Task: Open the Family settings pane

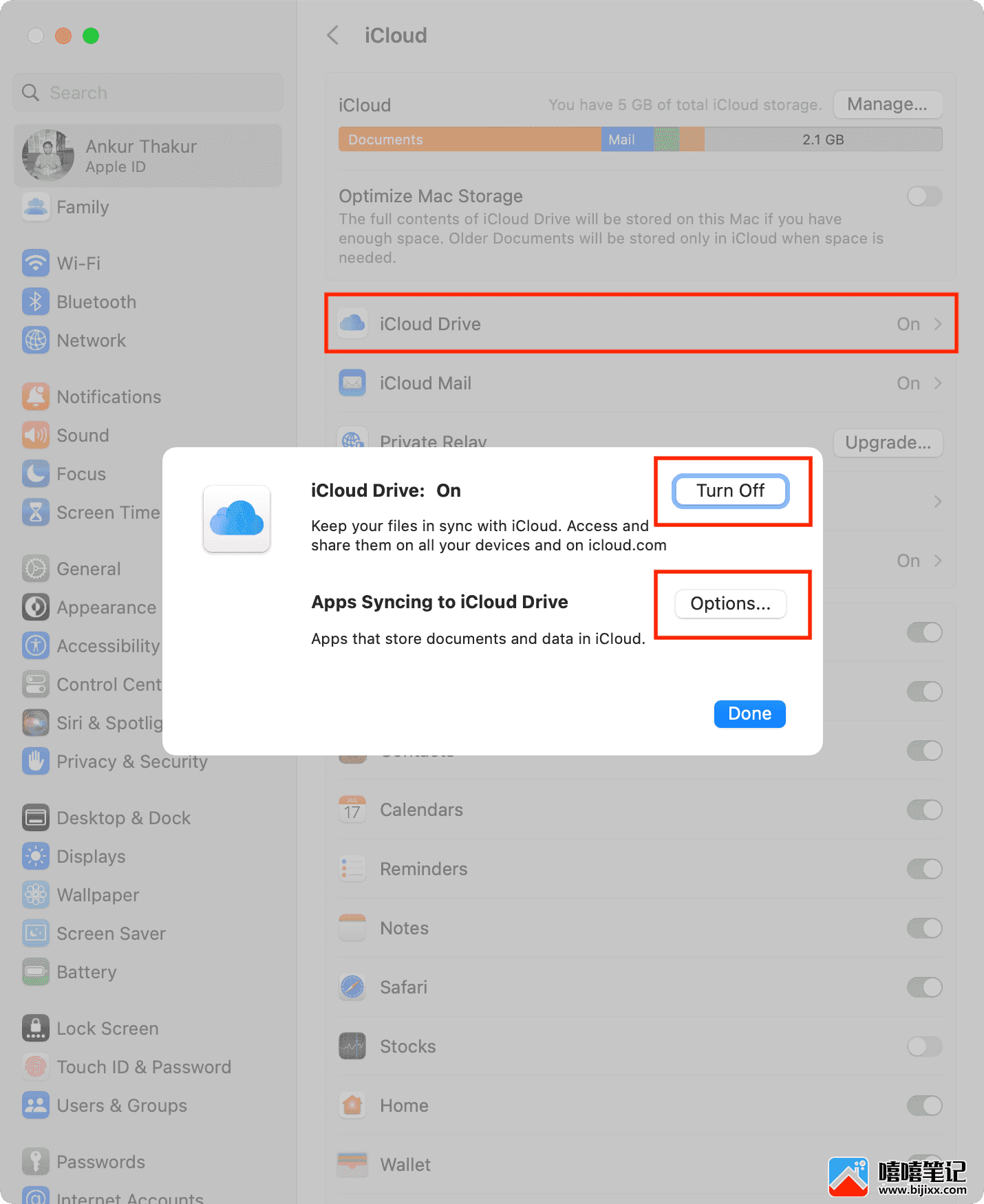Action: 148,207
